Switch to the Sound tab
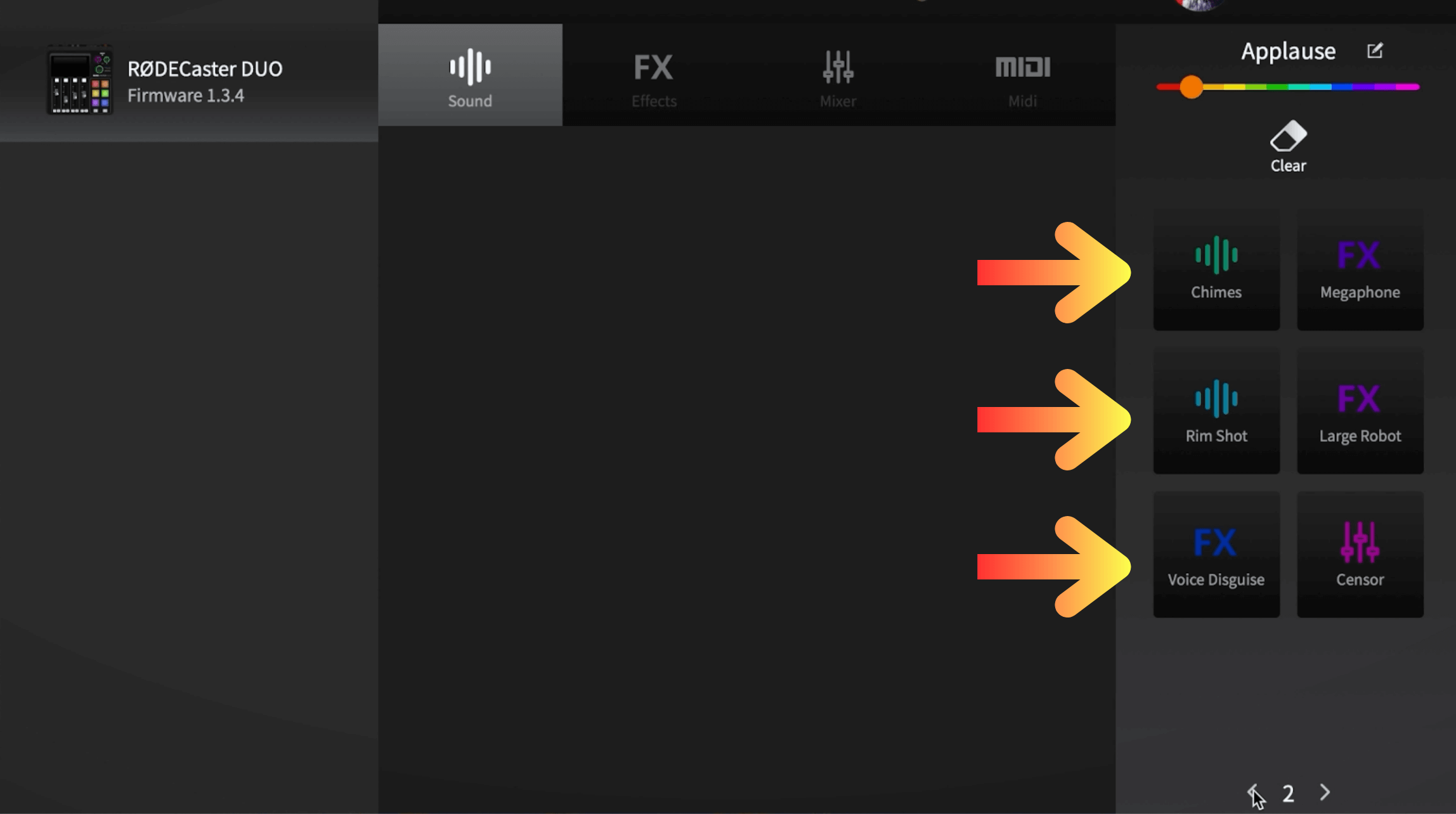Screen dimensions: 1456x814 [x=470, y=75]
